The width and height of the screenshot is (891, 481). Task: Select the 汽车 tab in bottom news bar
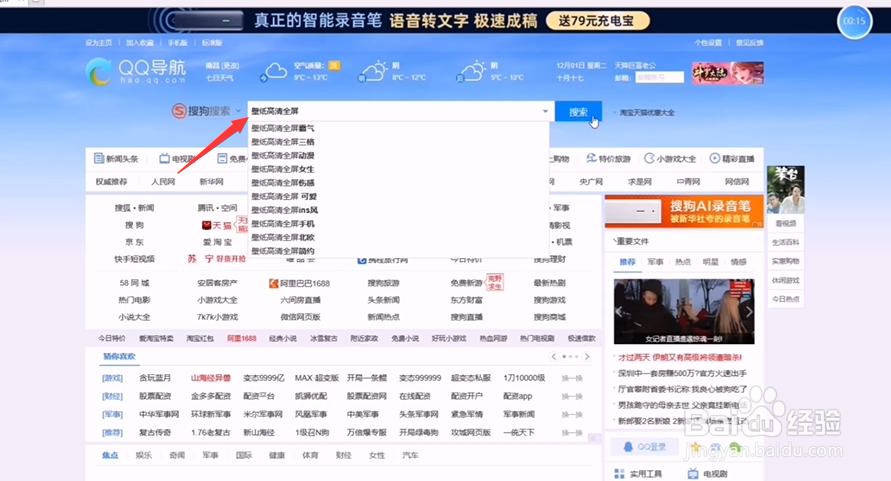410,455
